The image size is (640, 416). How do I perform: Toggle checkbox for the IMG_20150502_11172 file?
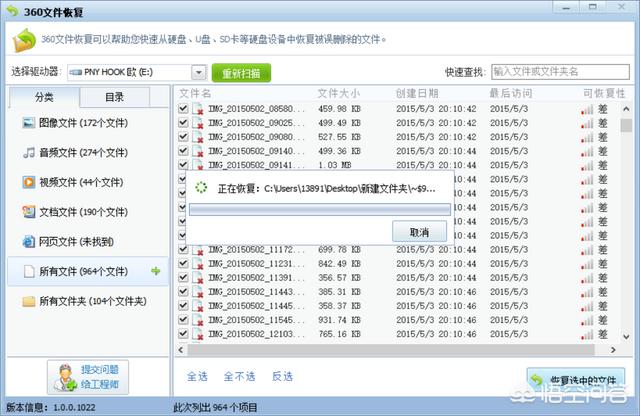[183, 248]
